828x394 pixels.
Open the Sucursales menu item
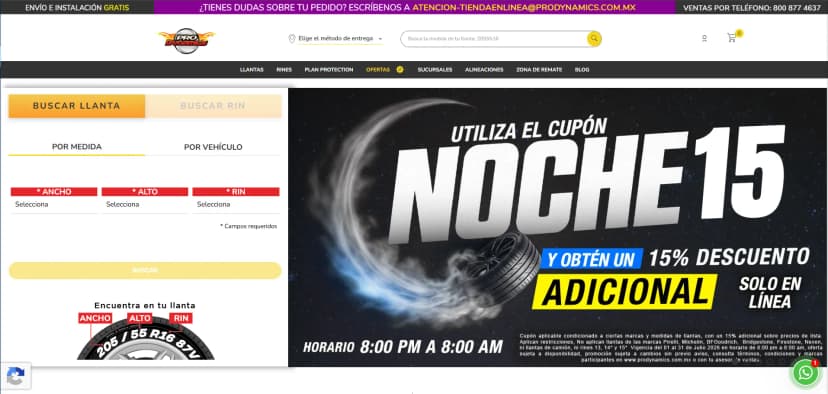[x=435, y=70]
